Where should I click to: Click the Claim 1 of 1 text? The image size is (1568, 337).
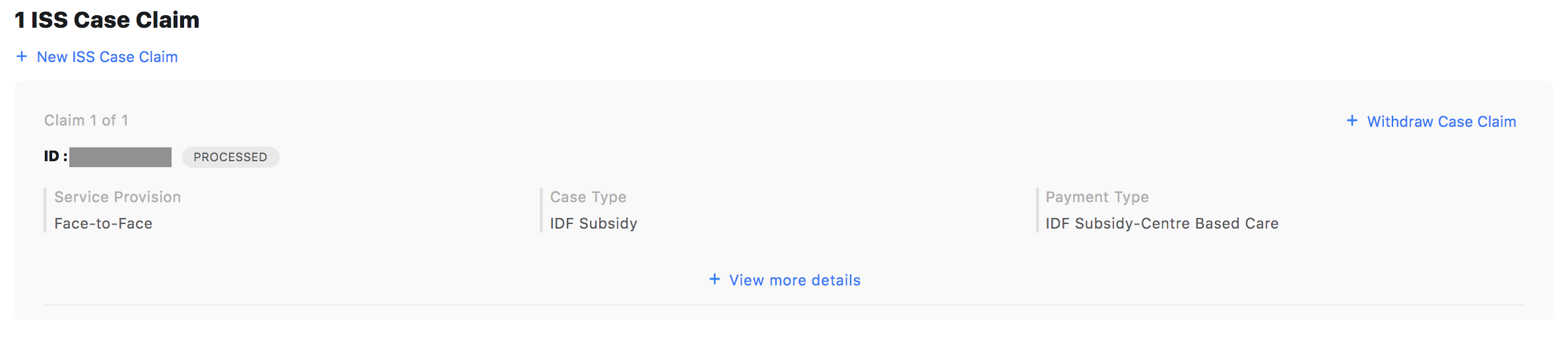[x=86, y=120]
